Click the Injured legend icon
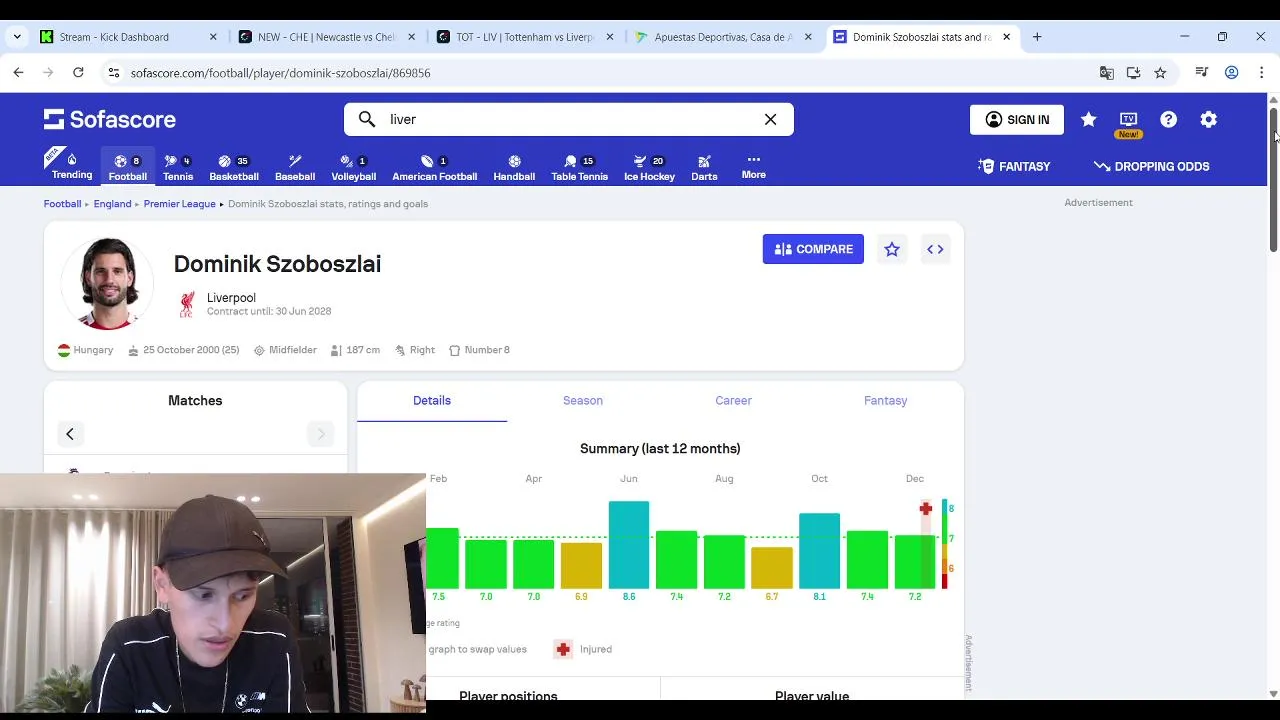 [x=563, y=649]
